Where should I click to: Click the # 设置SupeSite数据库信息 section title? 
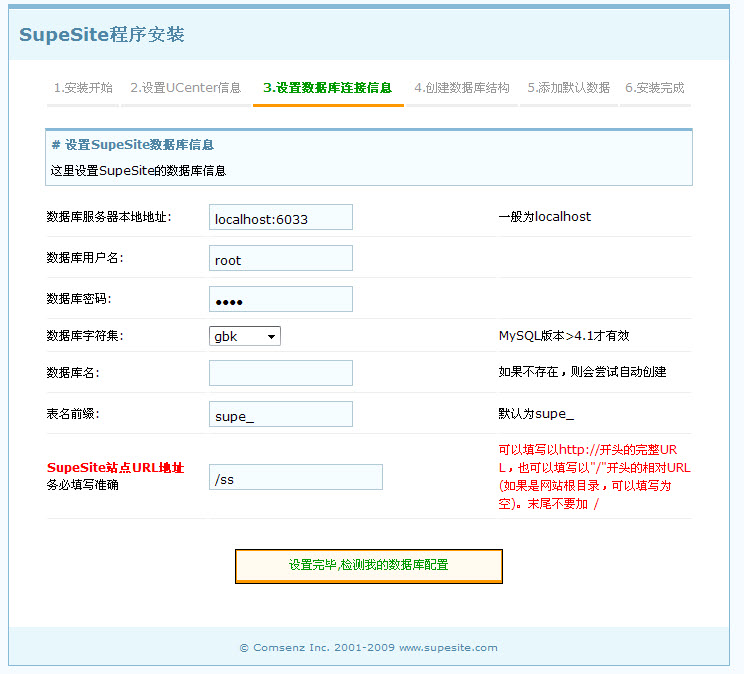pos(133,145)
